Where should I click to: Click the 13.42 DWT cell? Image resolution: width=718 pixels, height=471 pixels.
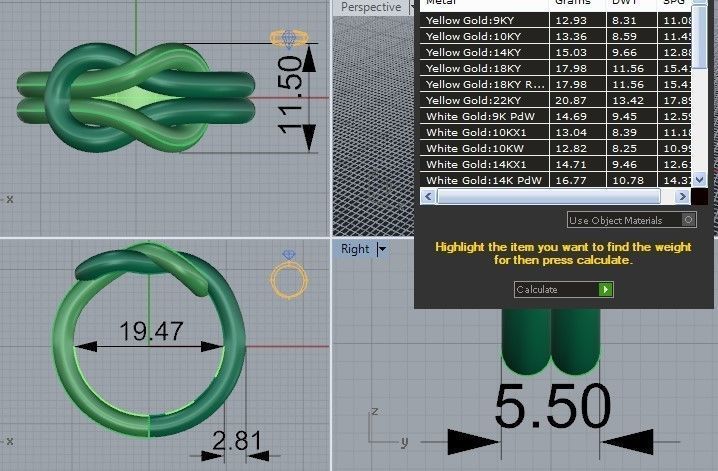pos(632,100)
